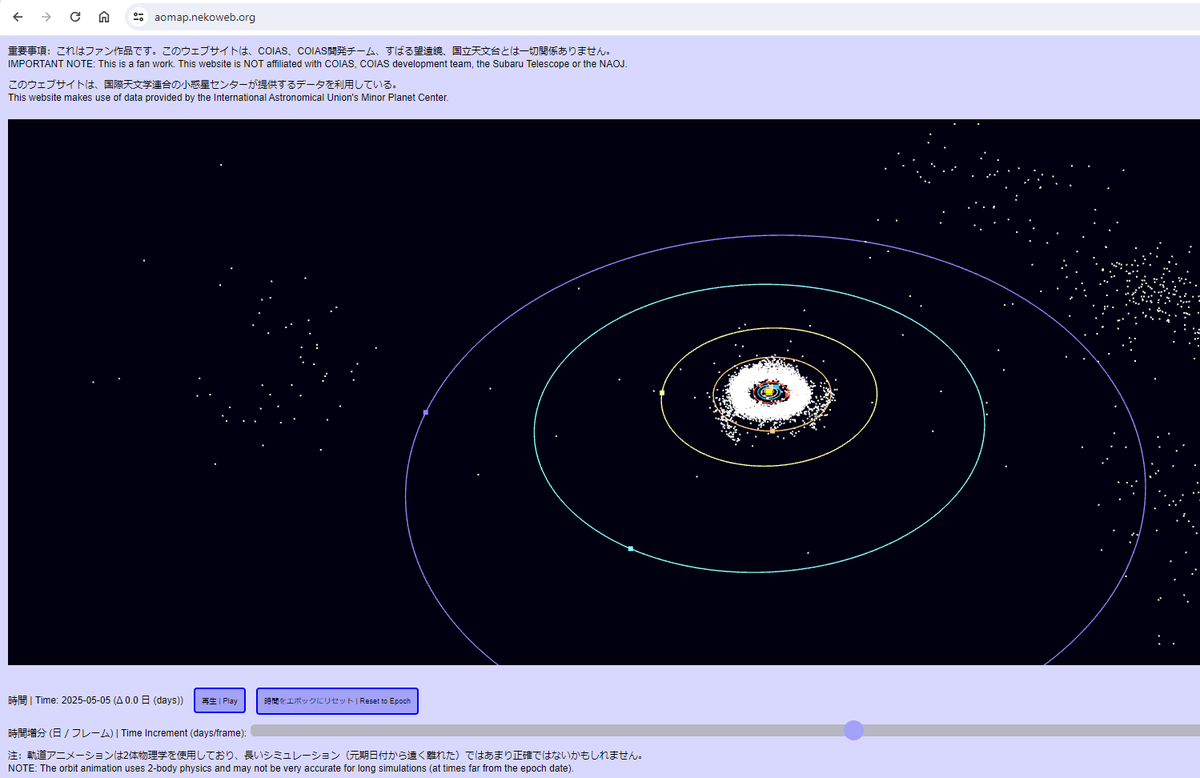The height and width of the screenshot is (778, 1200).
Task: Select the yellow Jupiter marker on its orbit
Action: pyautogui.click(x=662, y=393)
